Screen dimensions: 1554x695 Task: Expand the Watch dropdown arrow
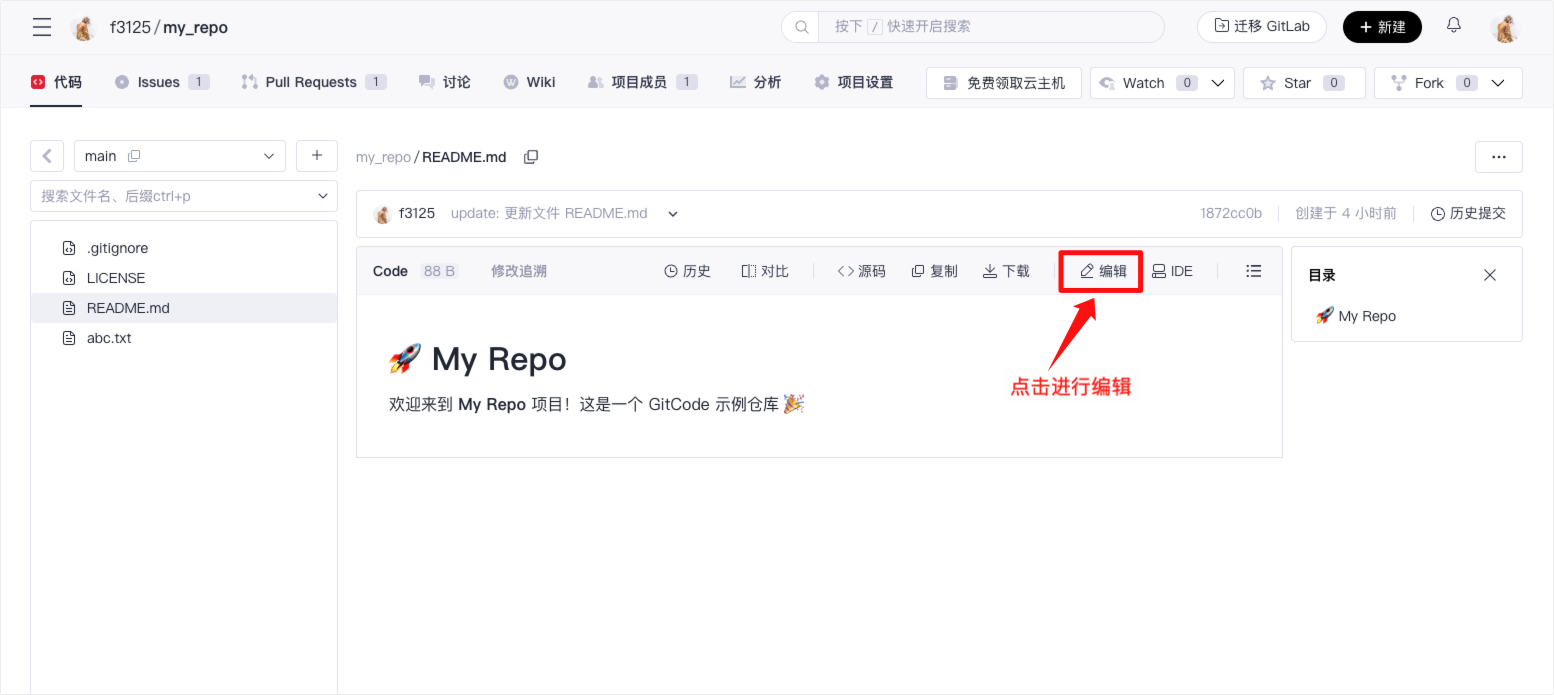(x=1218, y=83)
